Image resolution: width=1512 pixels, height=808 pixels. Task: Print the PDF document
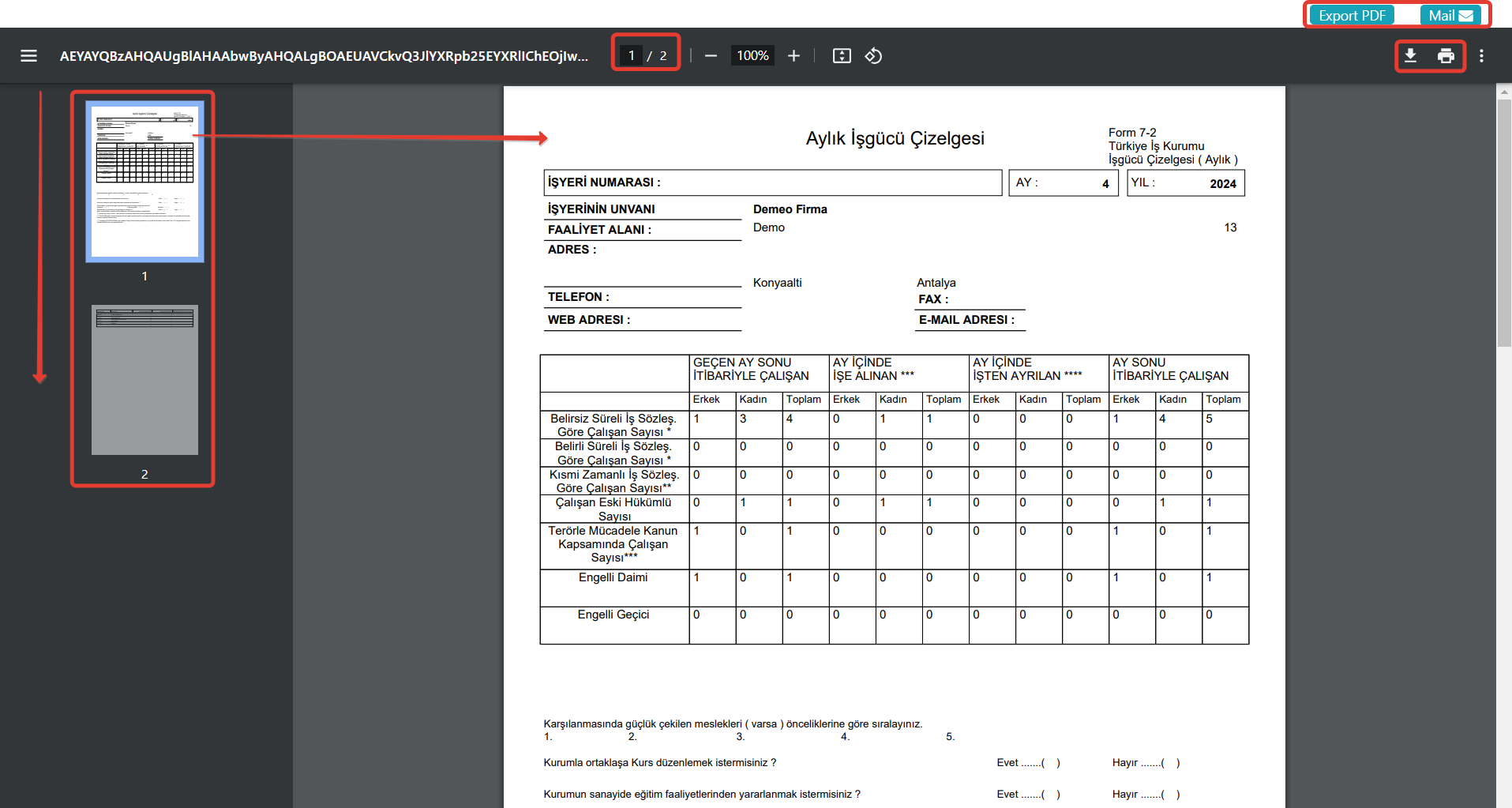(1446, 56)
